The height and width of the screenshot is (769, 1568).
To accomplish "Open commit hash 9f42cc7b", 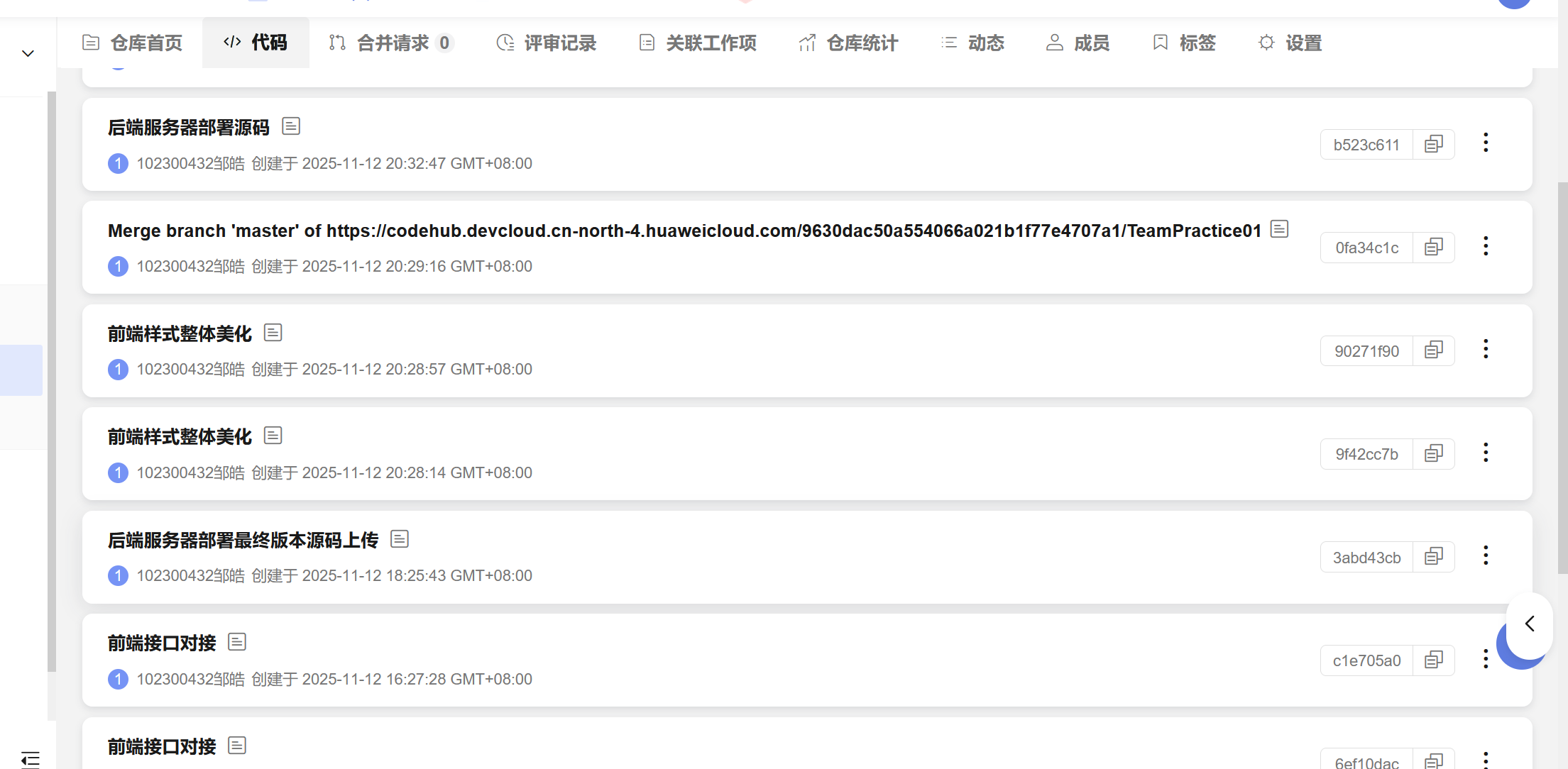I will [1366, 454].
